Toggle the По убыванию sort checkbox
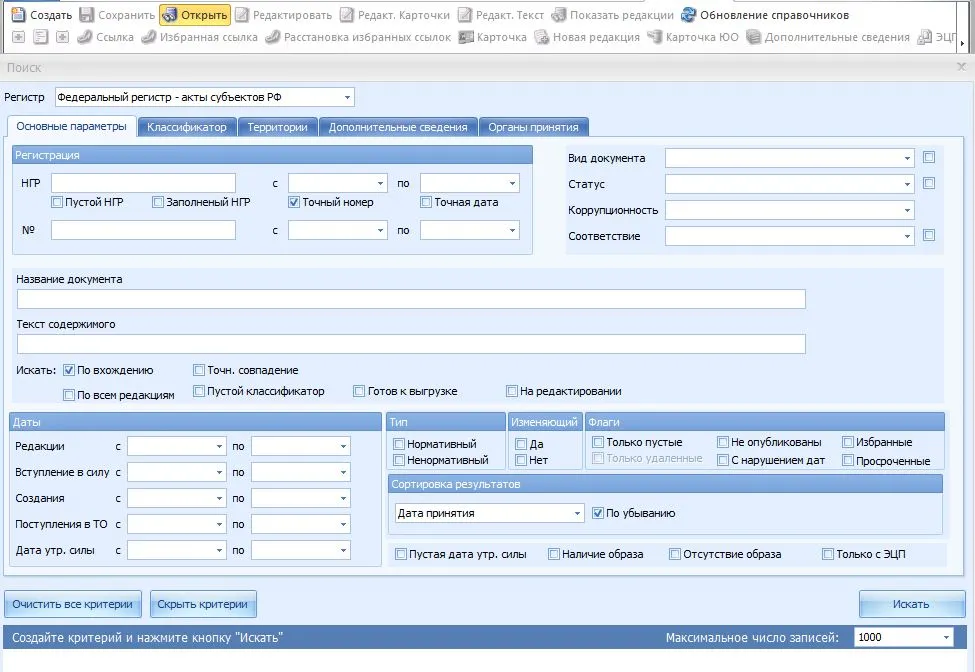 click(598, 513)
